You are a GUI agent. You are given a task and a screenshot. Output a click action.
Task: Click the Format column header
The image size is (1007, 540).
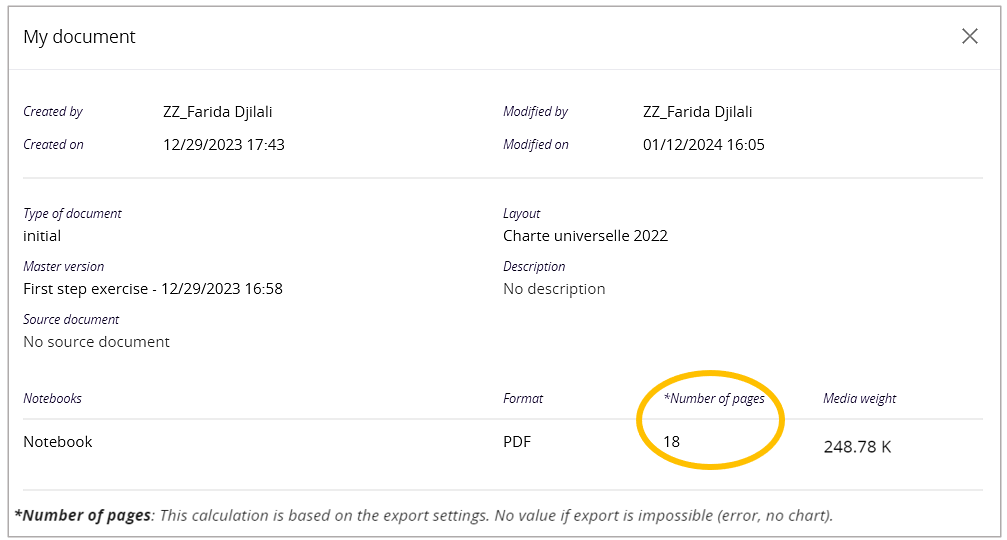point(523,398)
